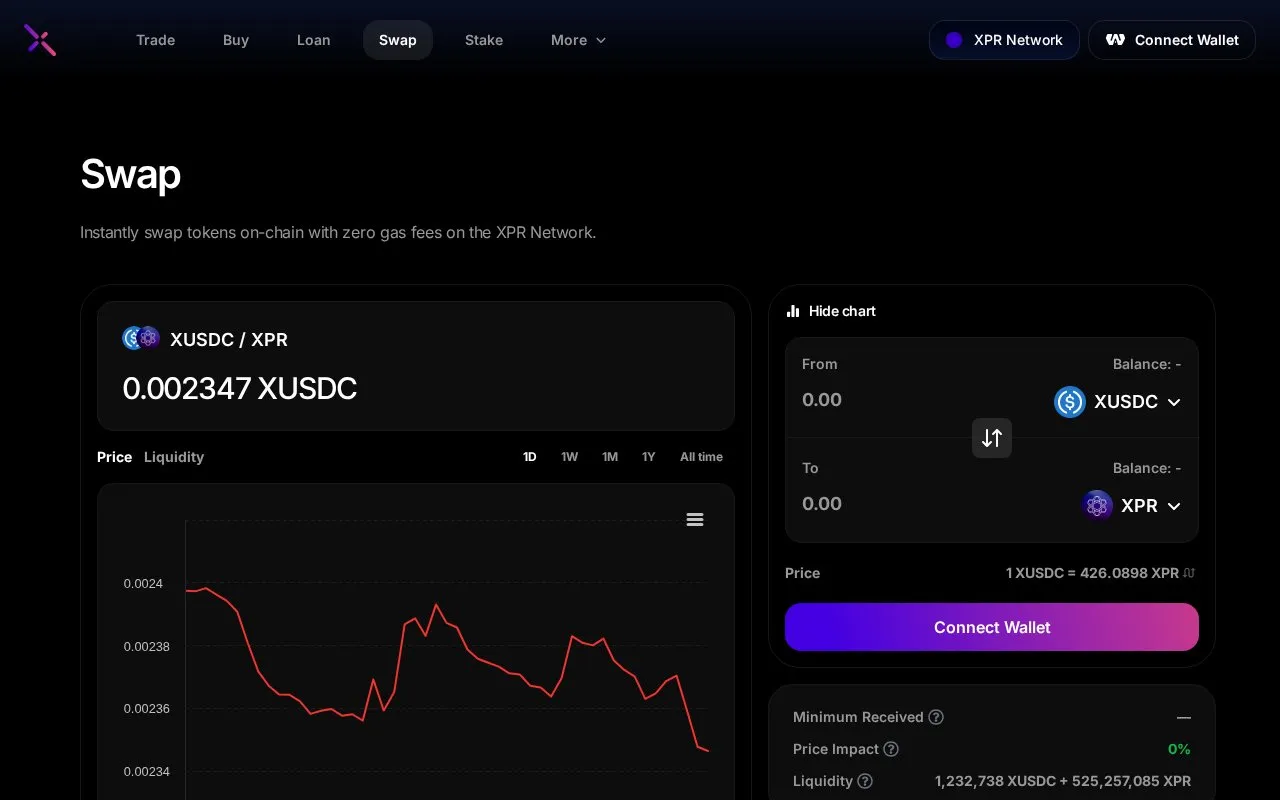Open the Loan tab

click(x=313, y=40)
